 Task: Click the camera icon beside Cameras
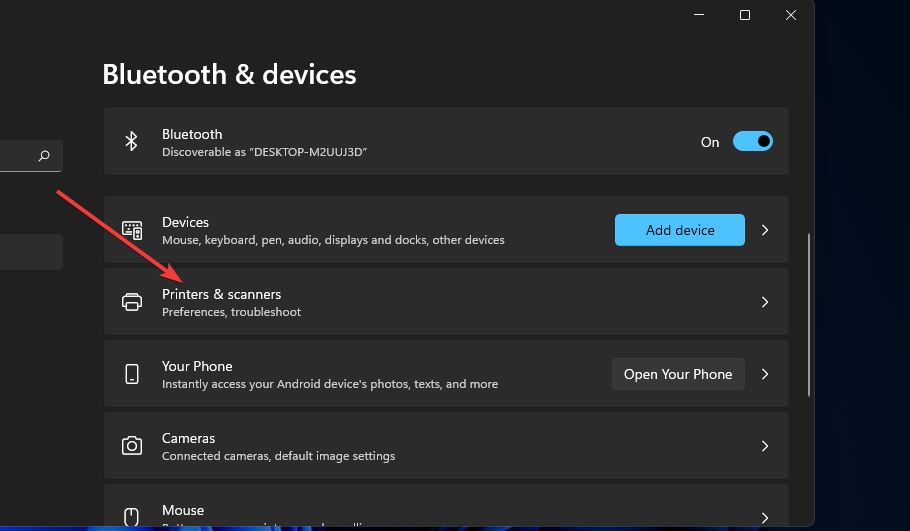pyautogui.click(x=132, y=446)
